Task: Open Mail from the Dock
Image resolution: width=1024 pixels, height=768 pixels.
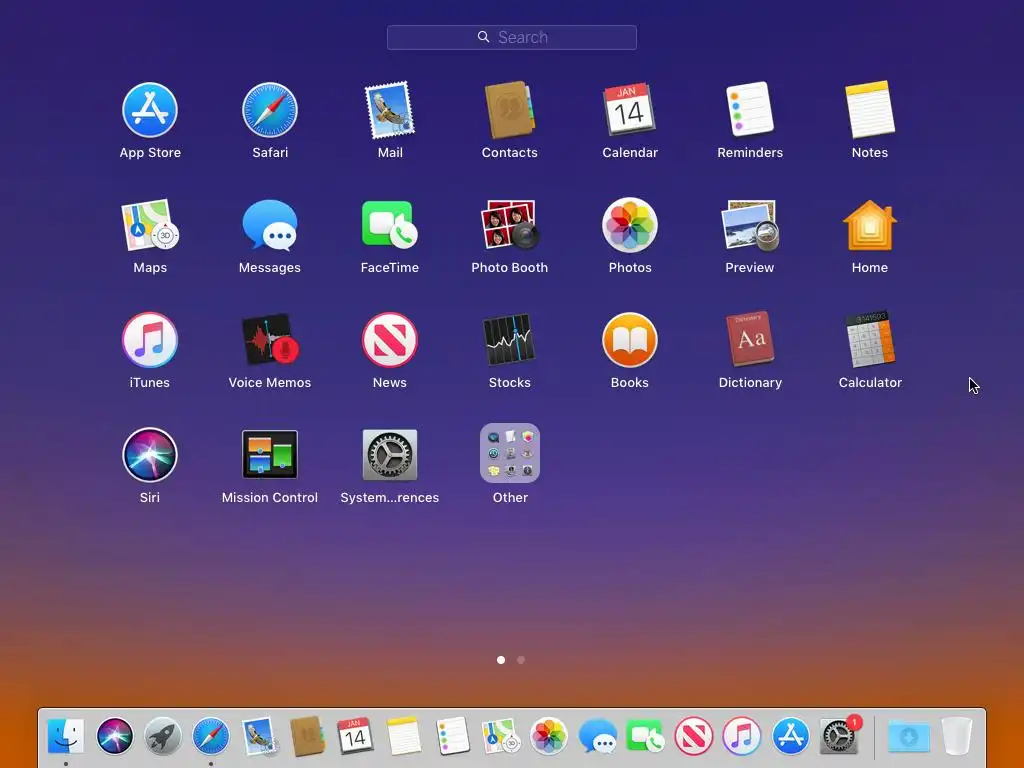Action: (x=259, y=736)
